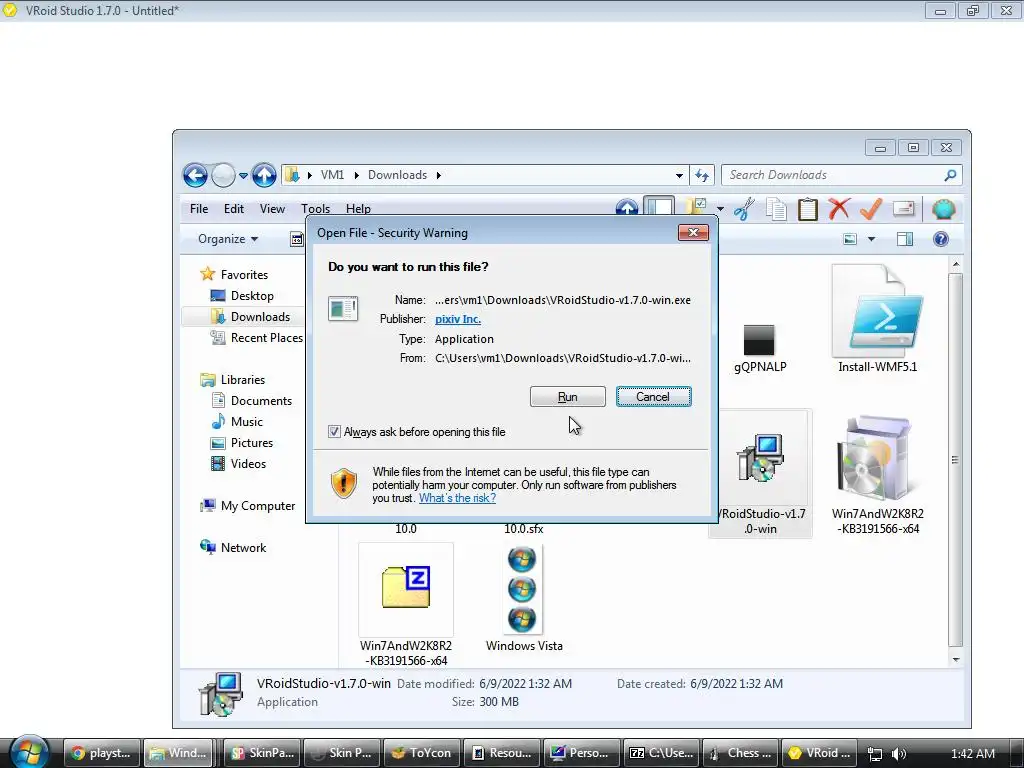Select the Install-WMF5.1 PowerShell file
This screenshot has width=1024, height=768.
point(877,318)
